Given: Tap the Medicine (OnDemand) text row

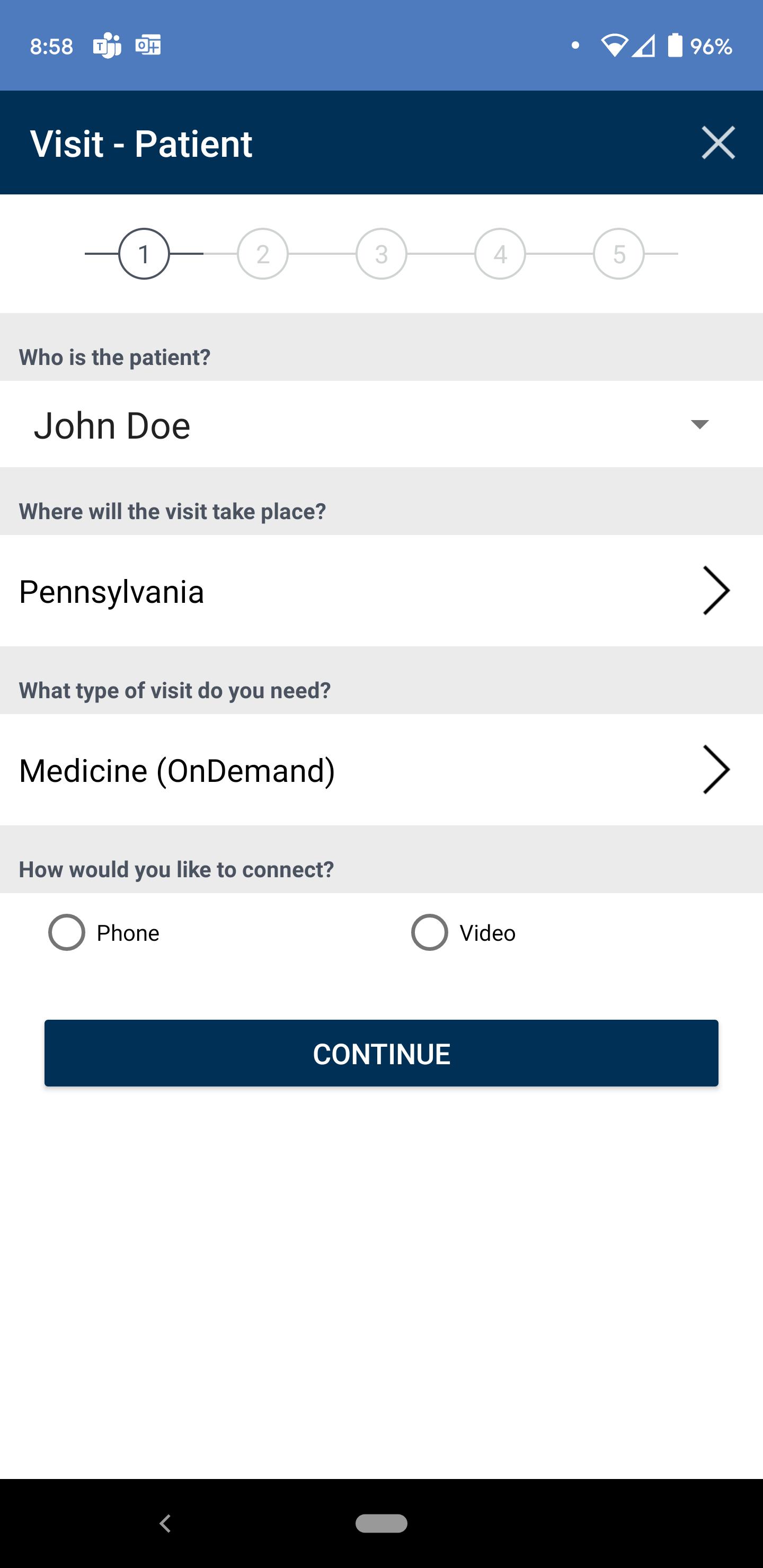Looking at the screenshot, I should click(381, 769).
